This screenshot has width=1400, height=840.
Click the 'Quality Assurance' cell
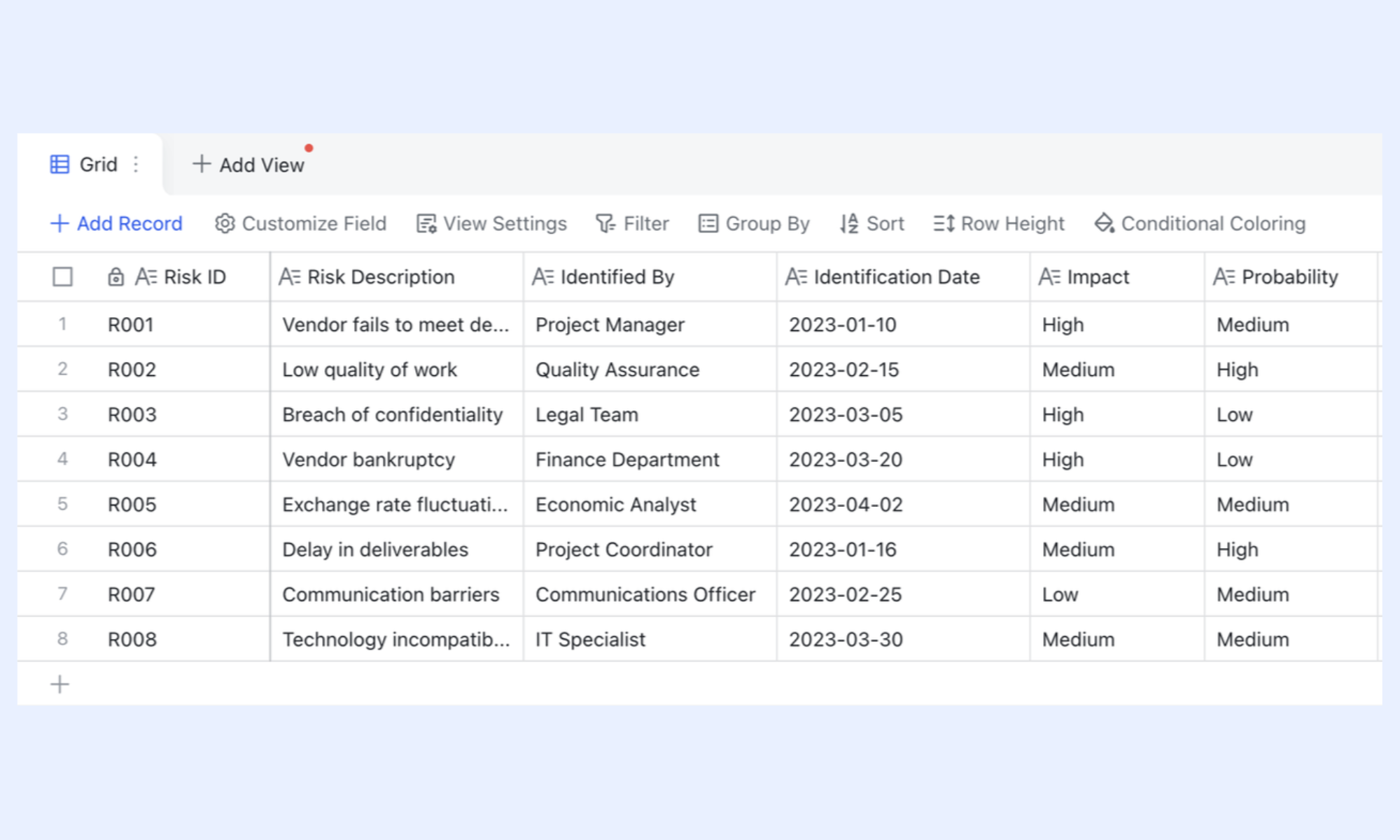[650, 369]
